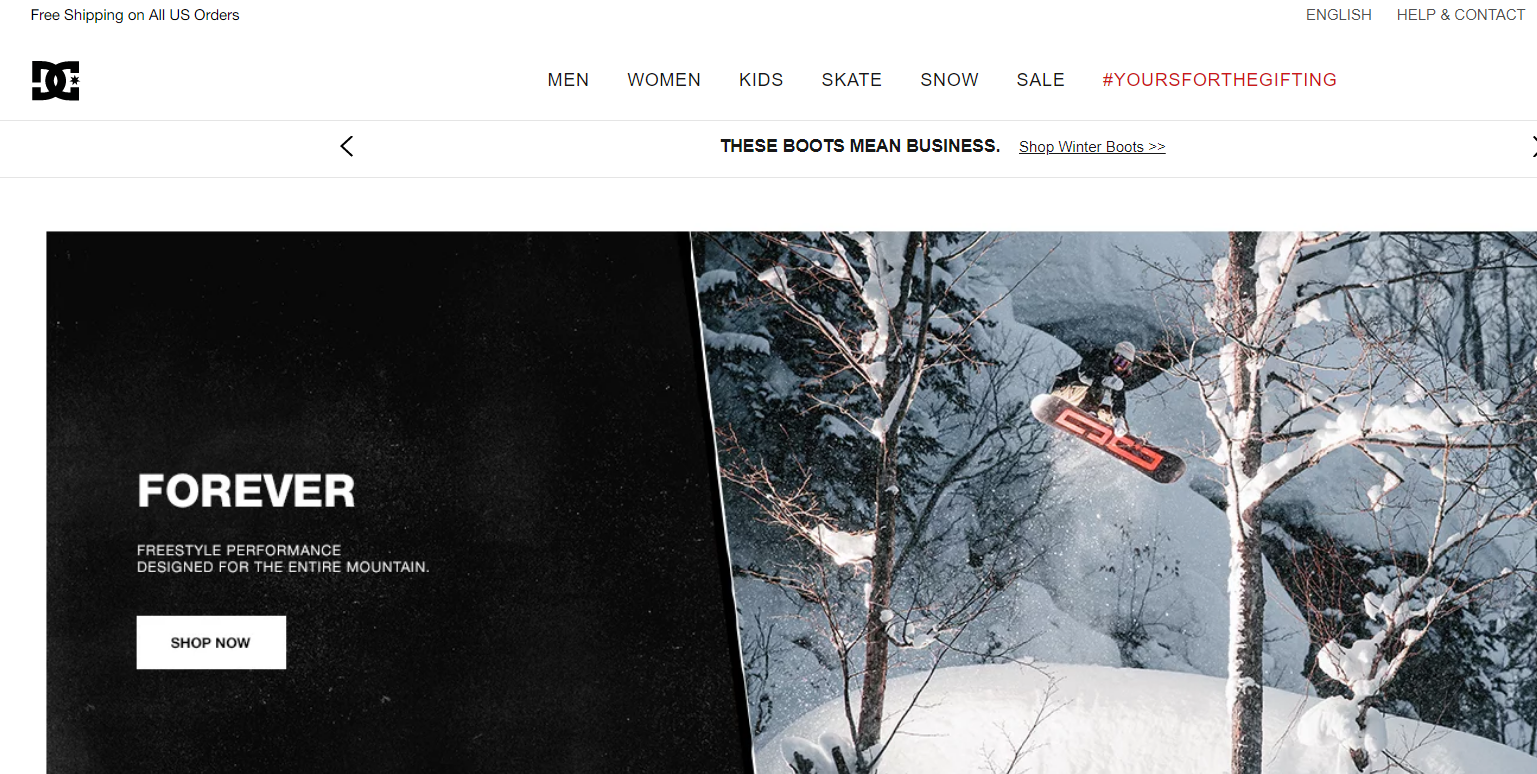Open the SALE menu
The image size is (1537, 774).
point(1040,80)
